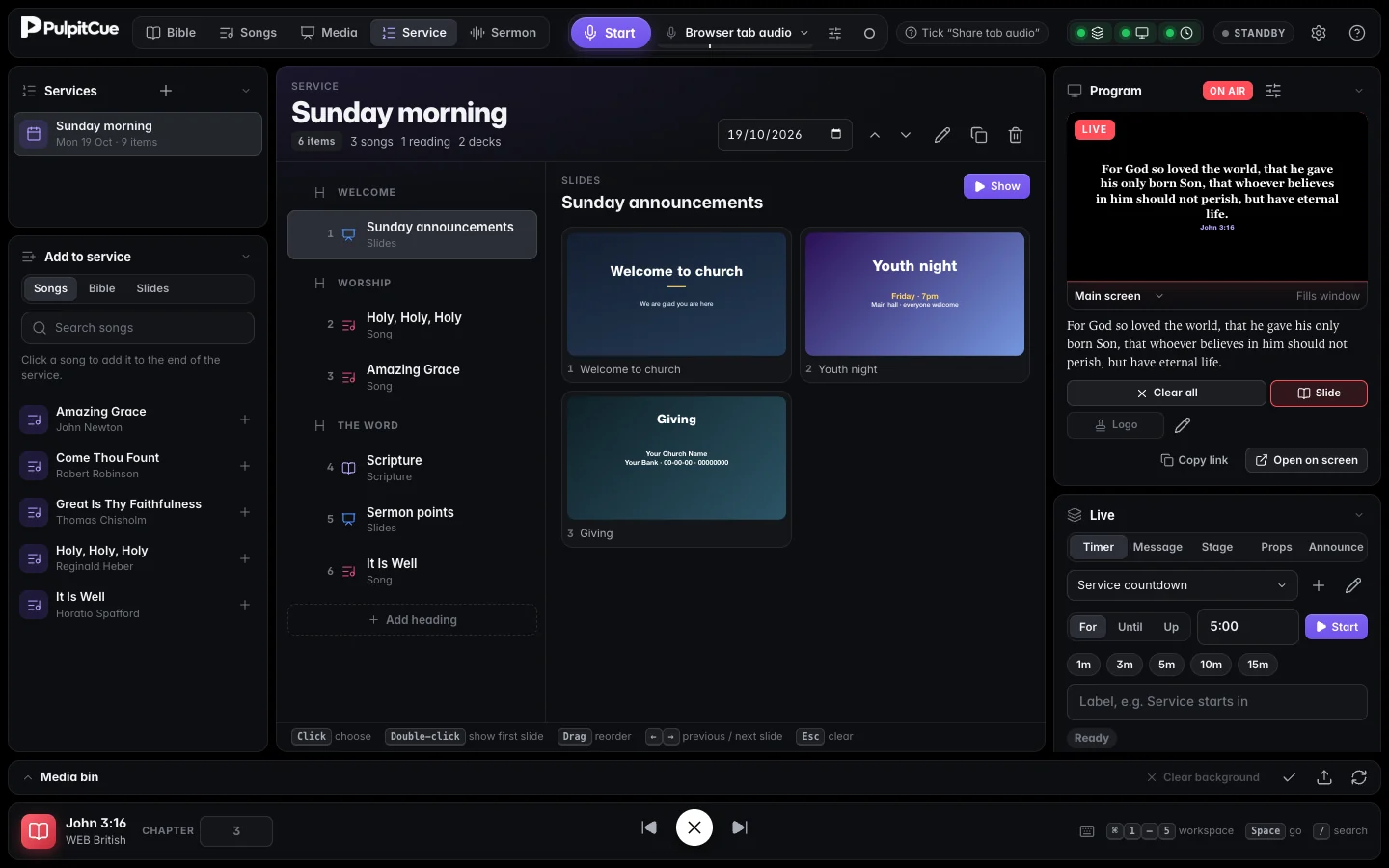The height and width of the screenshot is (868, 1389).
Task: Skip to the next slide control
Action: click(x=740, y=827)
